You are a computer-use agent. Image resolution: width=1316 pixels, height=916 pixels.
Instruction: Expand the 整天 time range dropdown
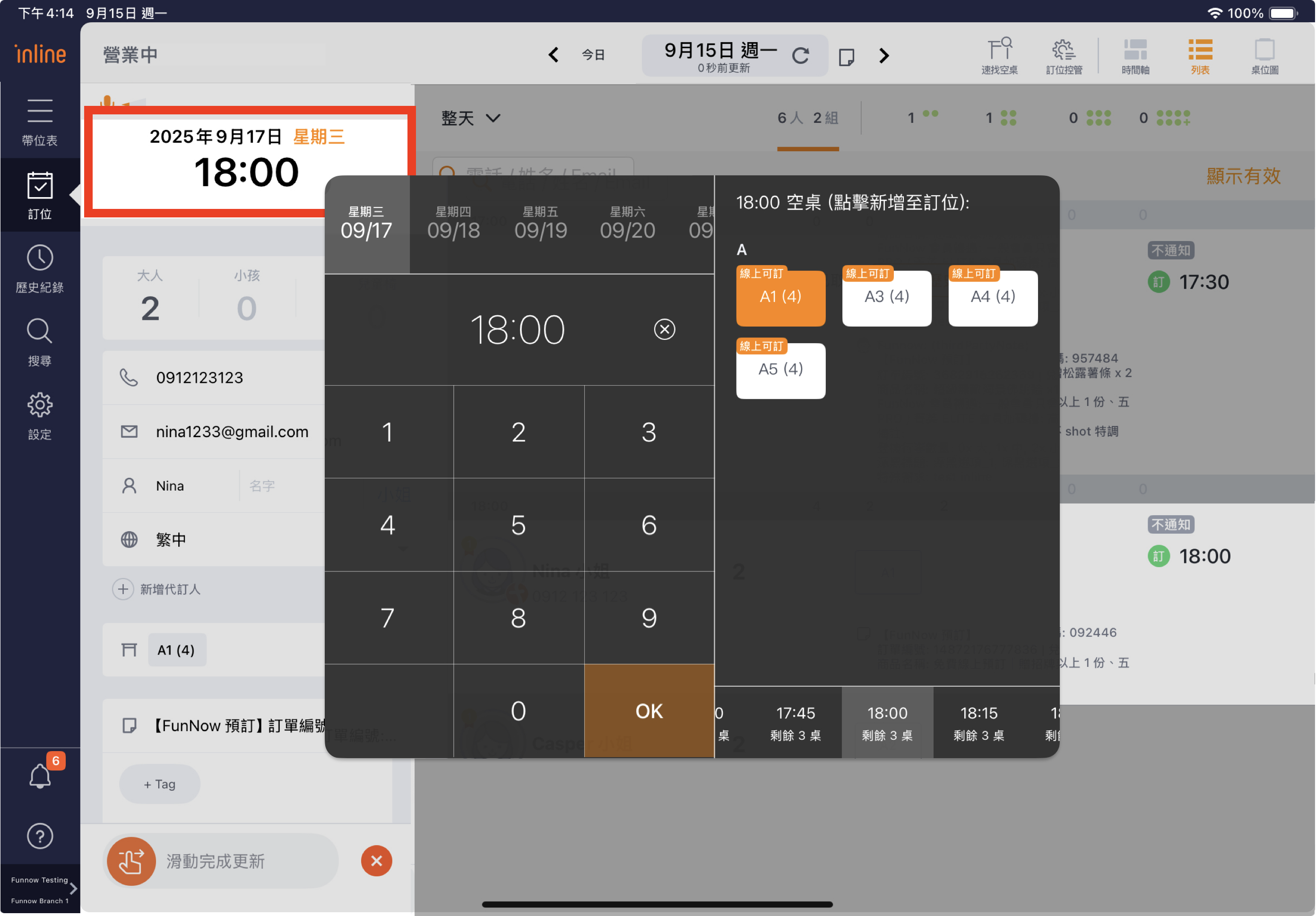[x=470, y=118]
